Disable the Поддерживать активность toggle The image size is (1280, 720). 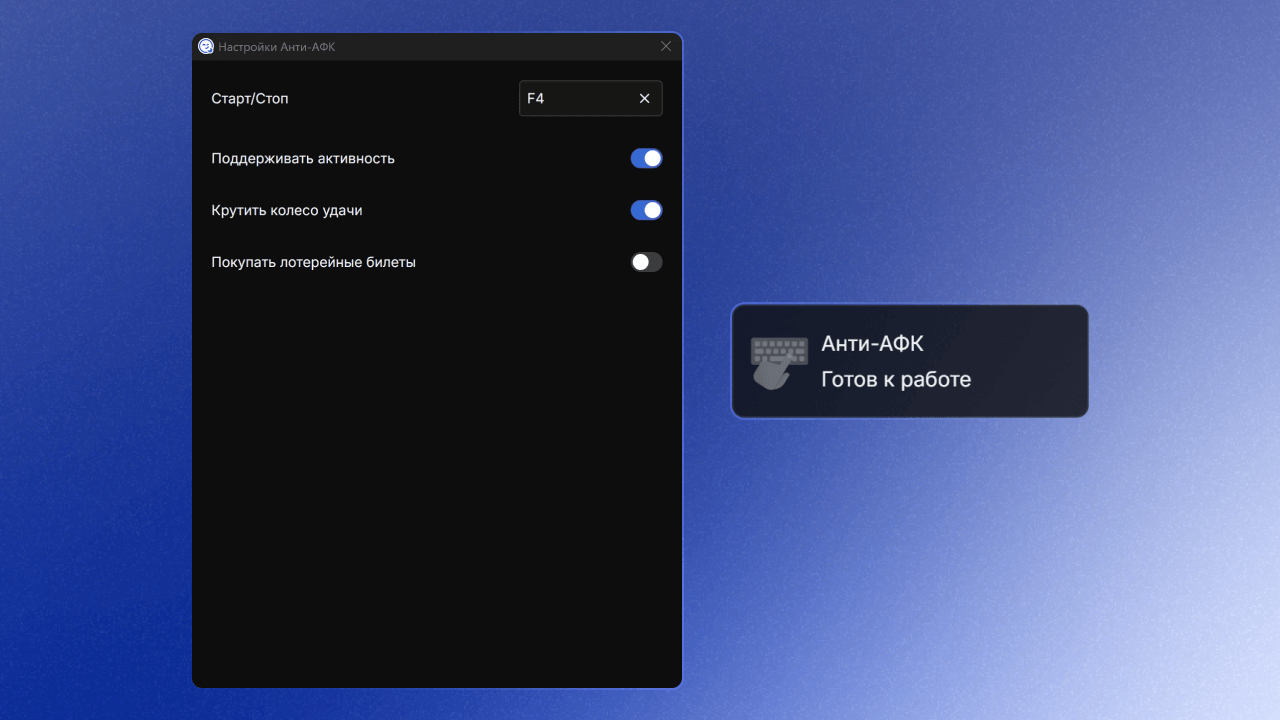646,158
